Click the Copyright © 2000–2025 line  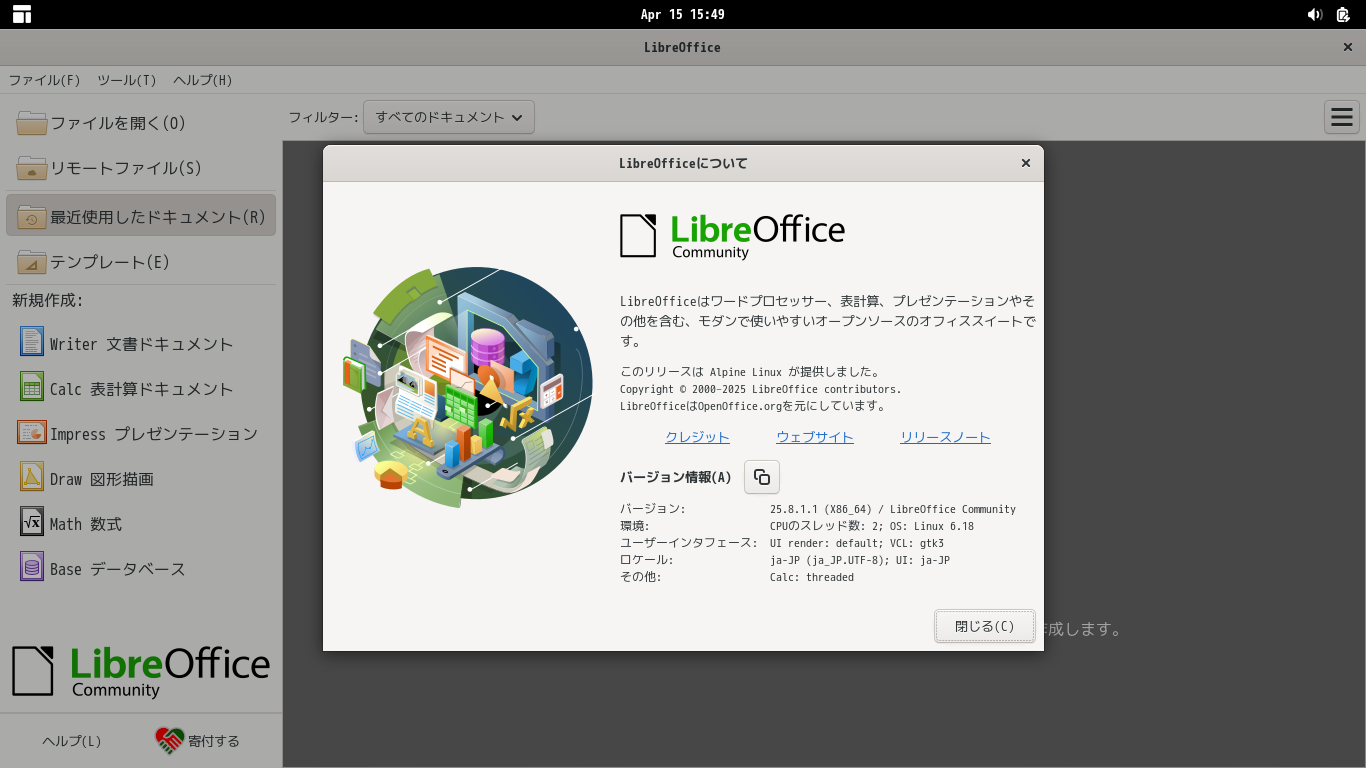pyautogui.click(x=761, y=389)
